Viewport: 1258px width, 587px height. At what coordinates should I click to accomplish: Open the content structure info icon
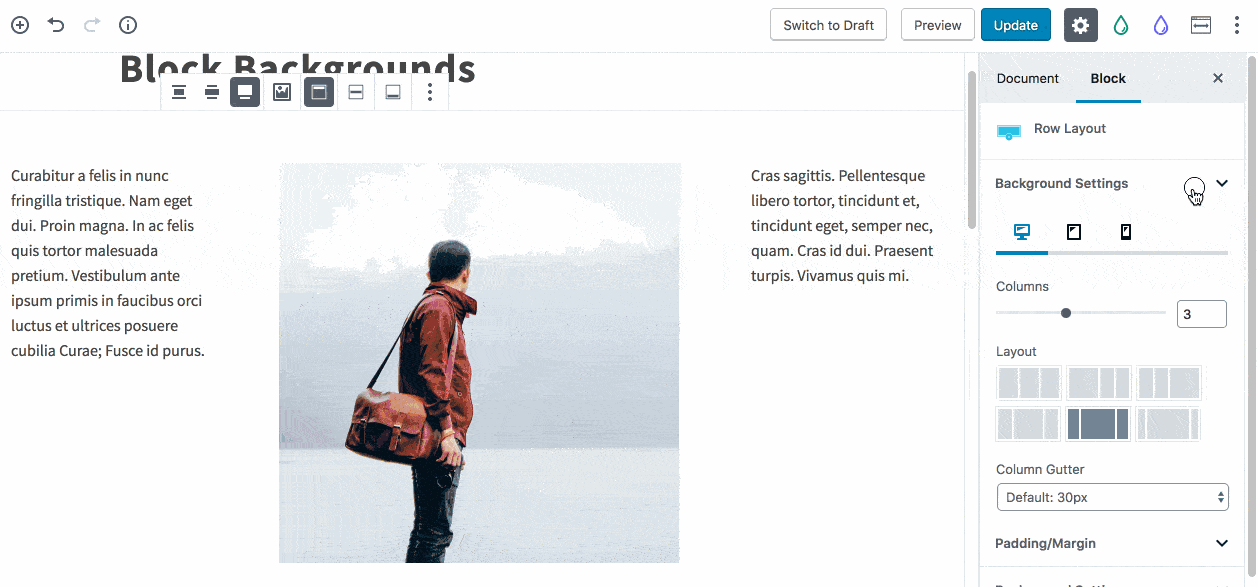[128, 25]
